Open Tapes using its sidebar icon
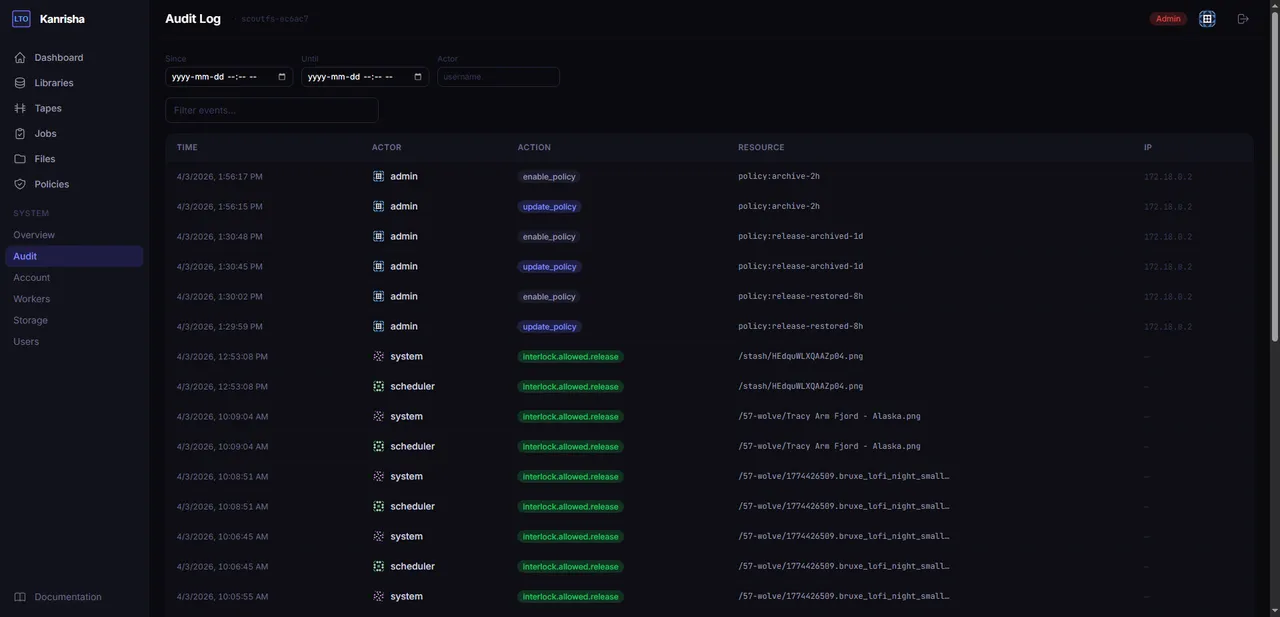1280x617 pixels. 19,107
